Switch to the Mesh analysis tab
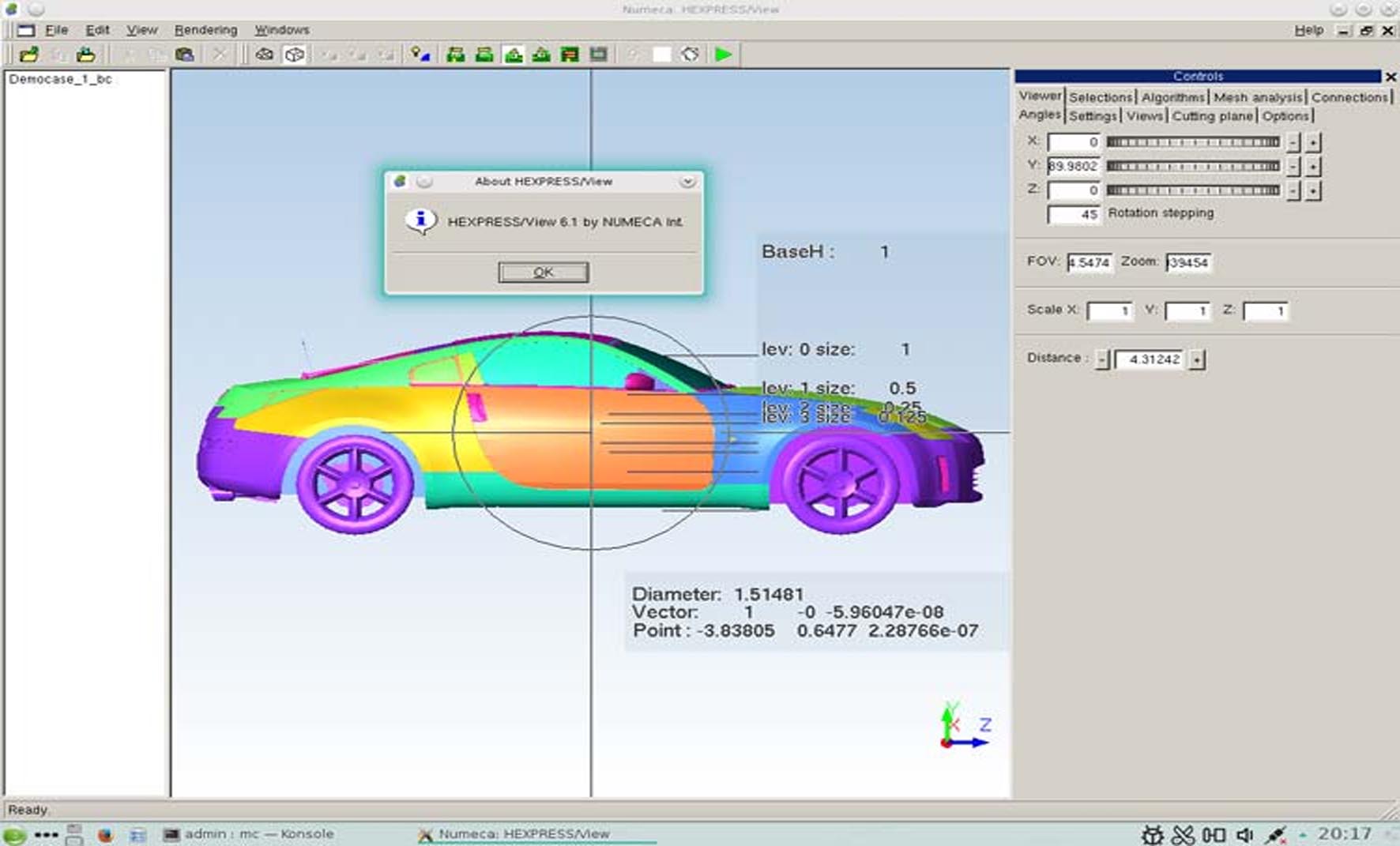The width and height of the screenshot is (1400, 846). 1257,97
